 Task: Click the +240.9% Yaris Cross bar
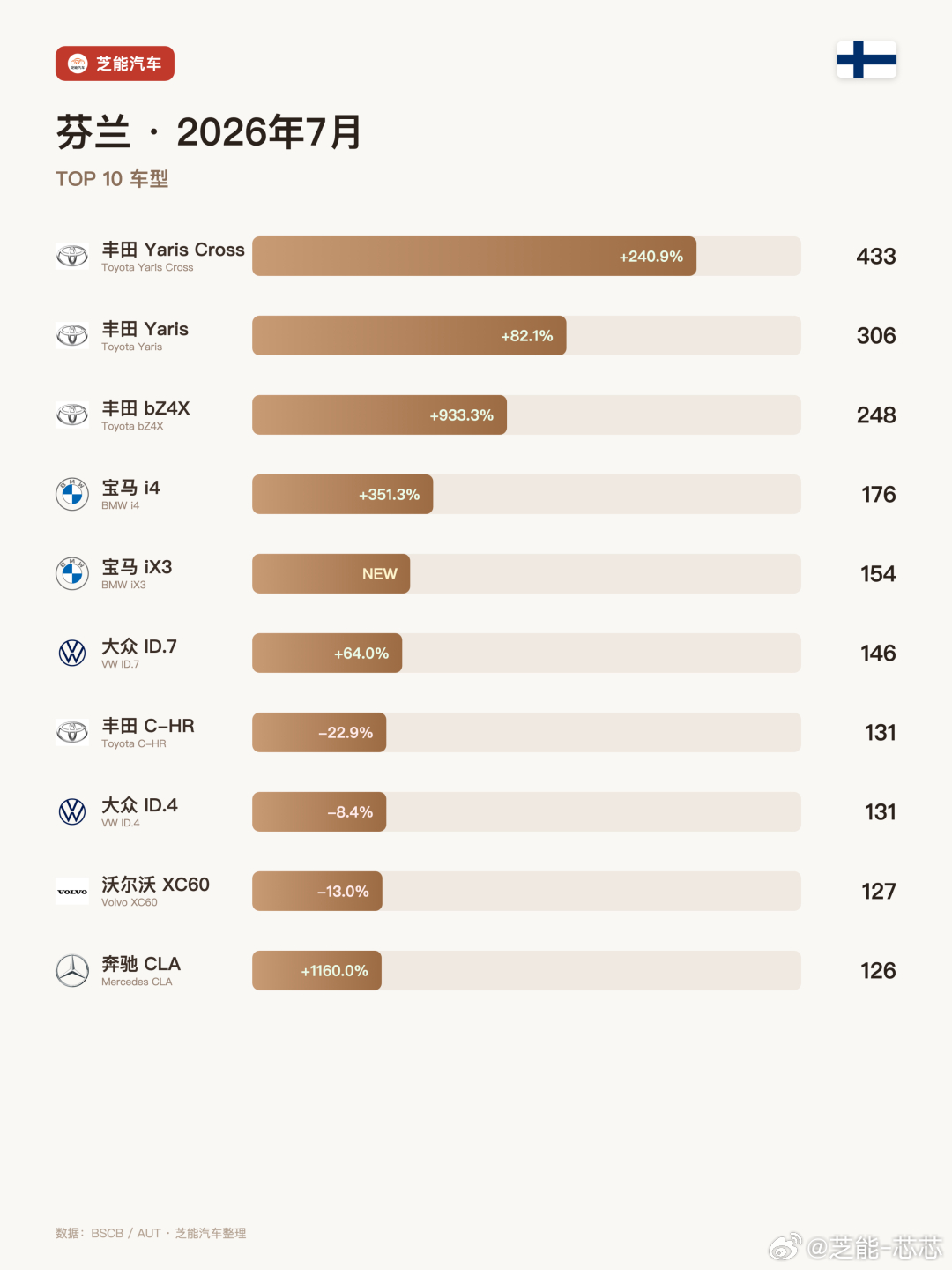474,256
